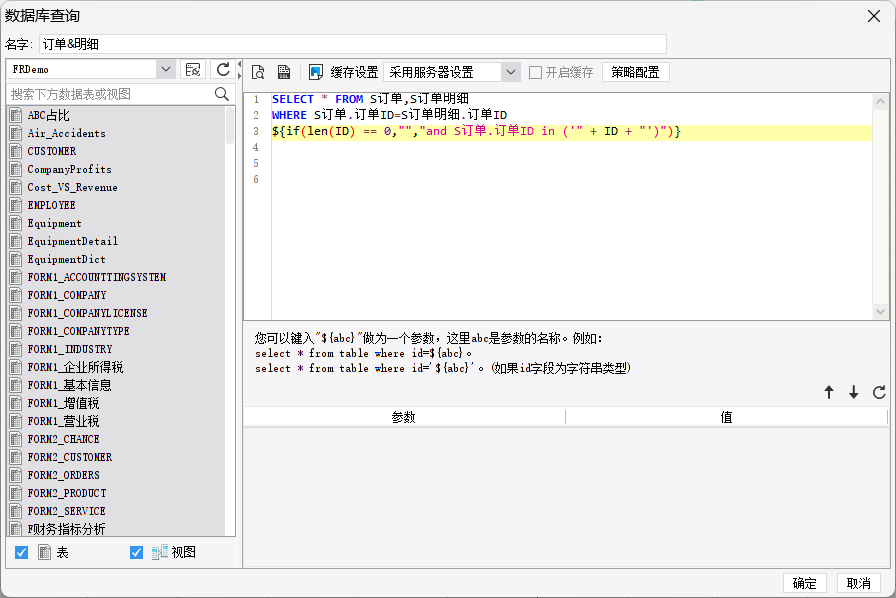896x598 pixels.
Task: Open the FRDemo connection dropdown
Action: (x=165, y=69)
